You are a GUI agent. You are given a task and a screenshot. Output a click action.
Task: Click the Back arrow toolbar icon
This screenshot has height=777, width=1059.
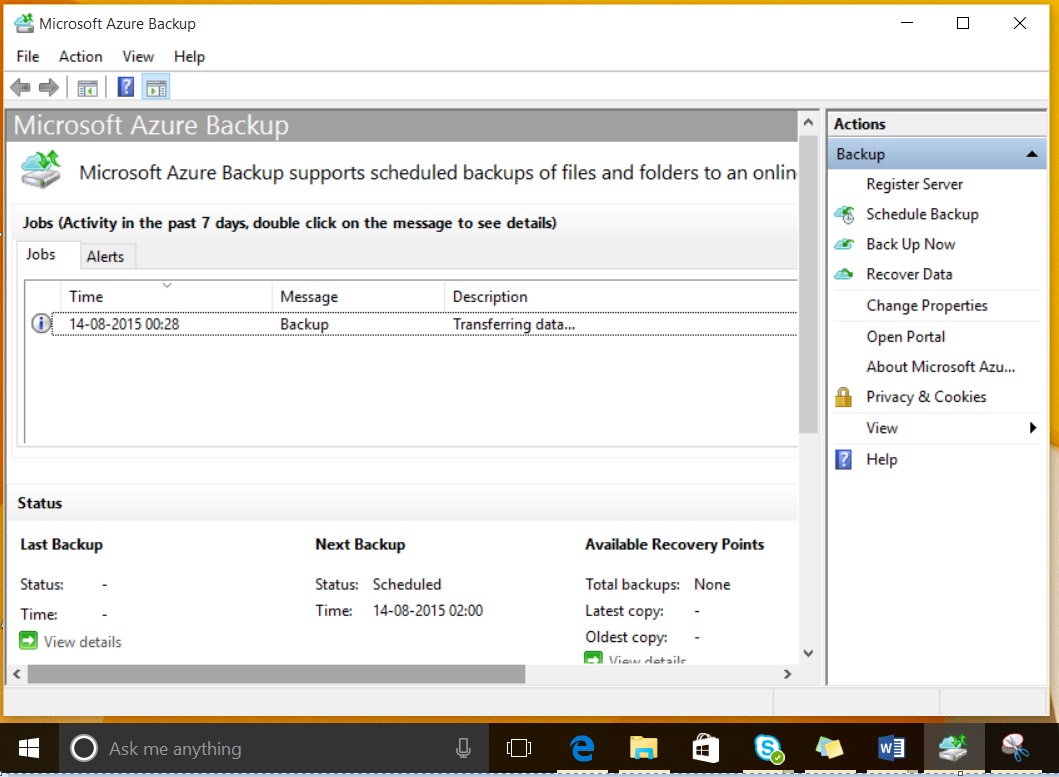20,87
